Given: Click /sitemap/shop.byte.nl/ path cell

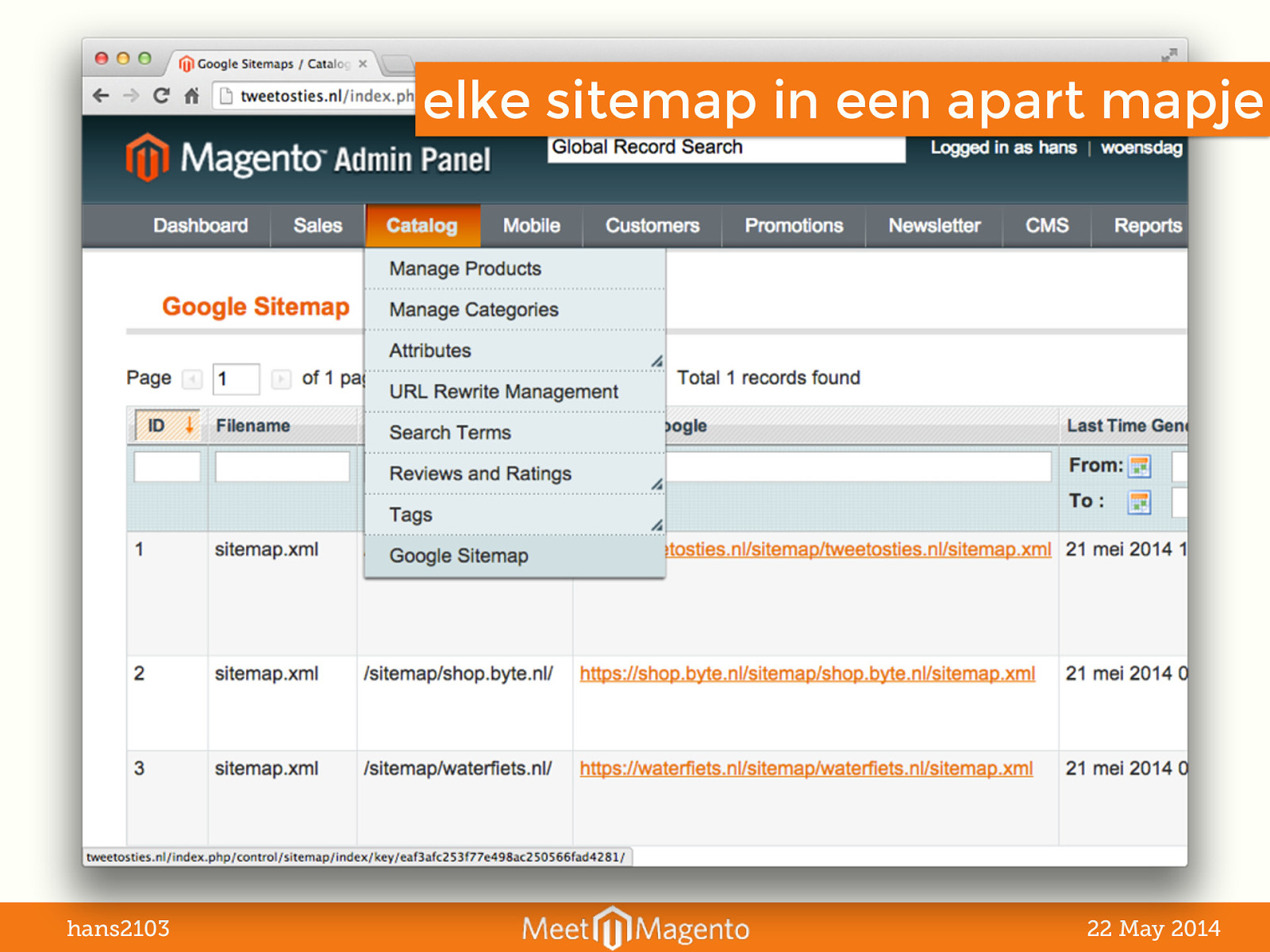Looking at the screenshot, I should click(x=458, y=674).
